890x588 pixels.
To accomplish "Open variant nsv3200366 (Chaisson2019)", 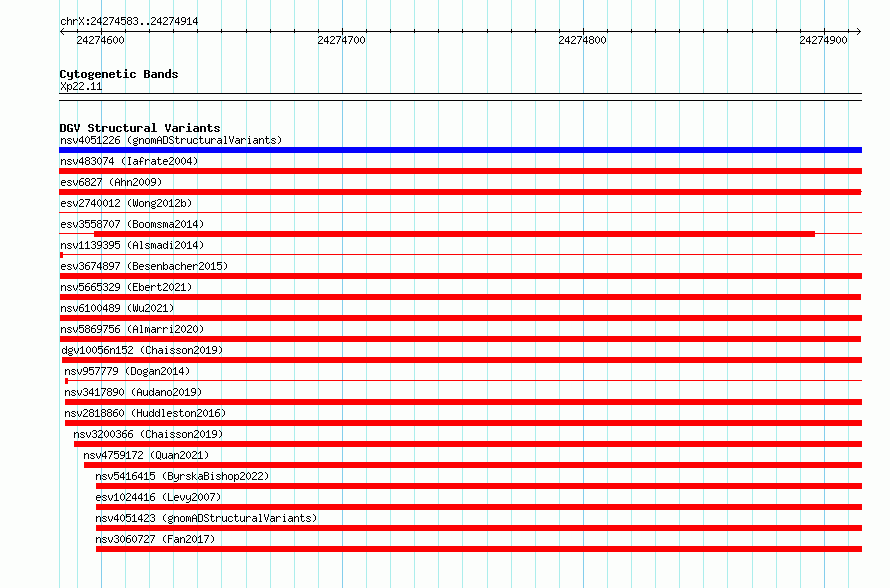I will click(148, 434).
